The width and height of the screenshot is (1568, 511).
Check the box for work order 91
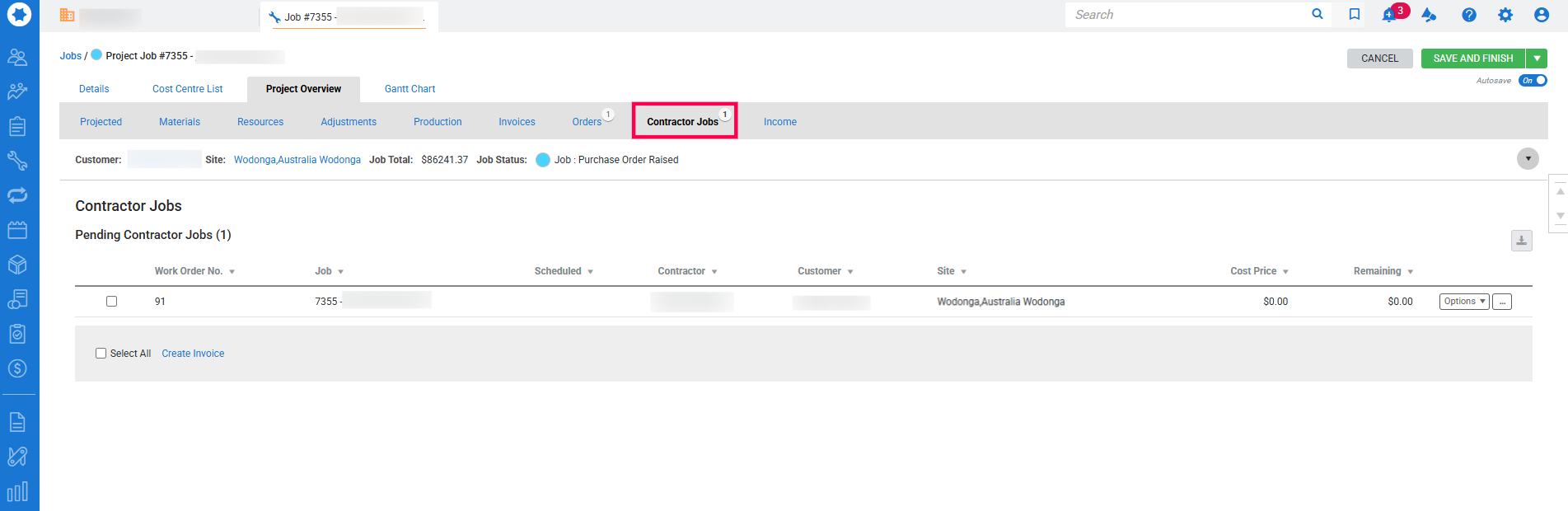112,302
